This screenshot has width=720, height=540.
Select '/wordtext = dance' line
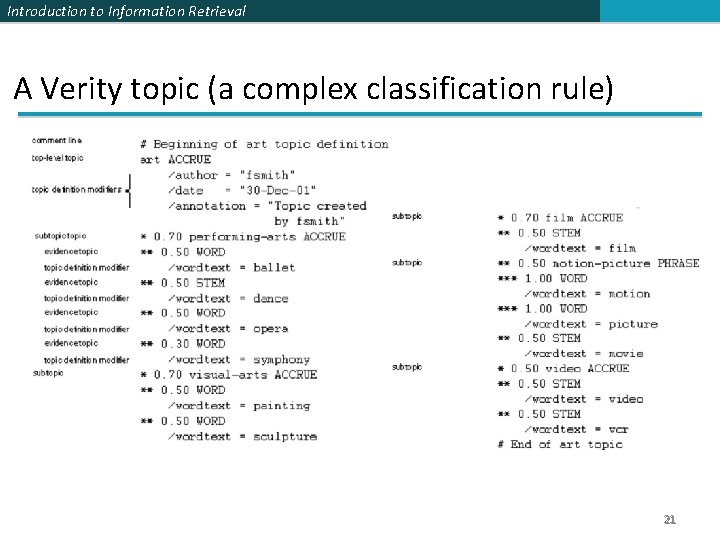[228, 298]
